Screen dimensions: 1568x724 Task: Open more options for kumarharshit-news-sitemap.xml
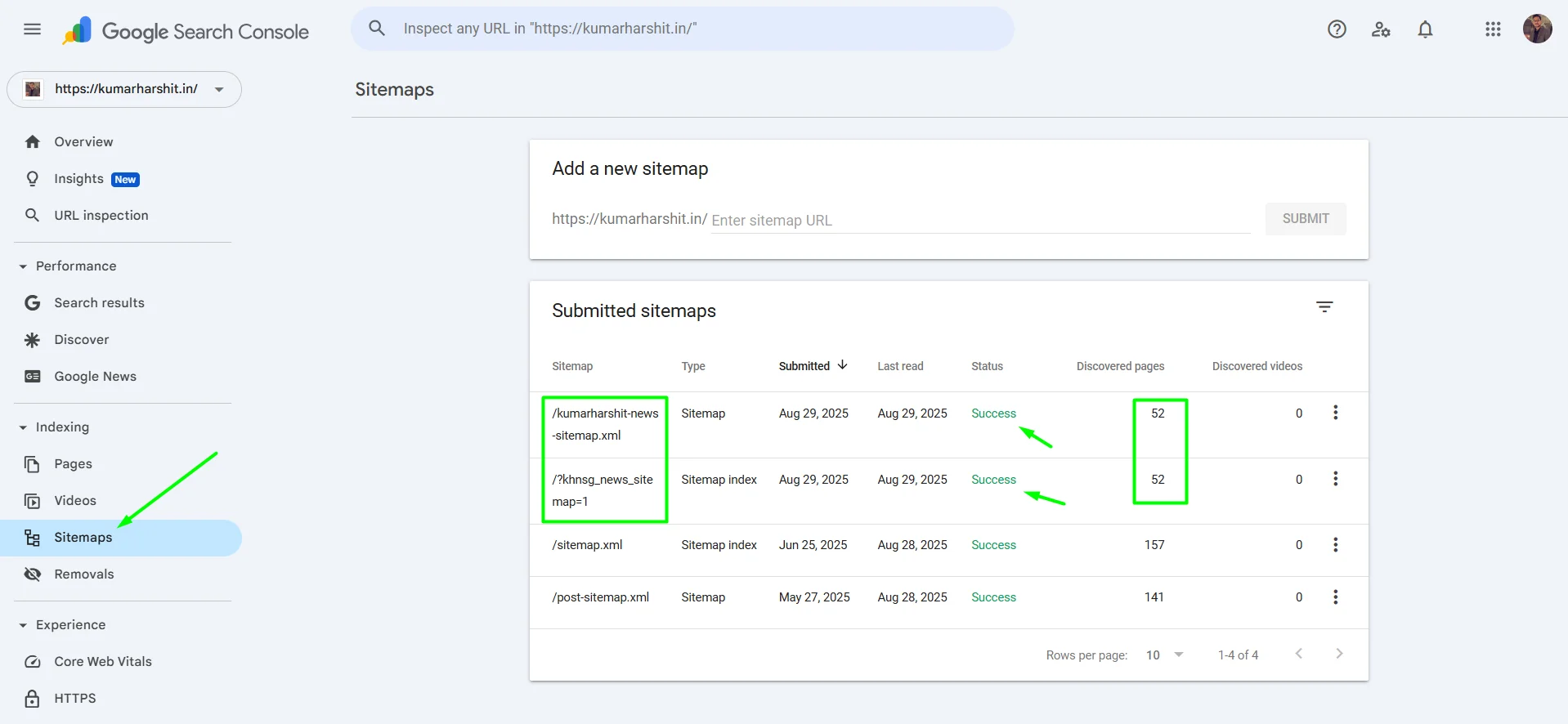1335,413
